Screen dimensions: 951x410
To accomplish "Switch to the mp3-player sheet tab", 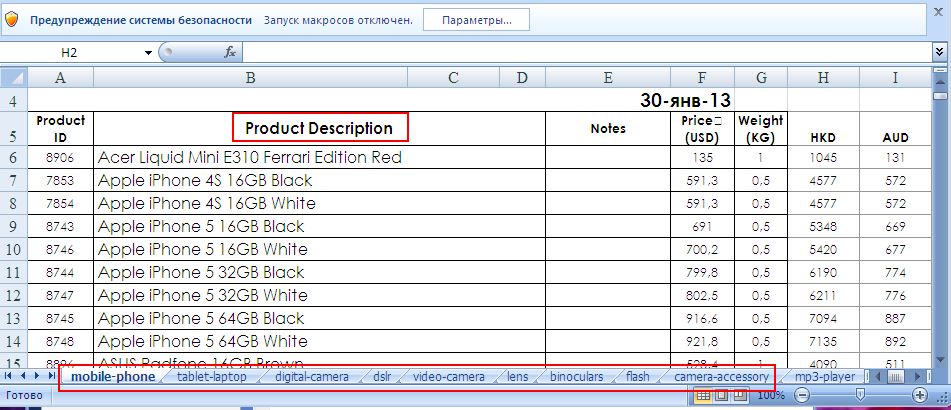I will click(825, 377).
